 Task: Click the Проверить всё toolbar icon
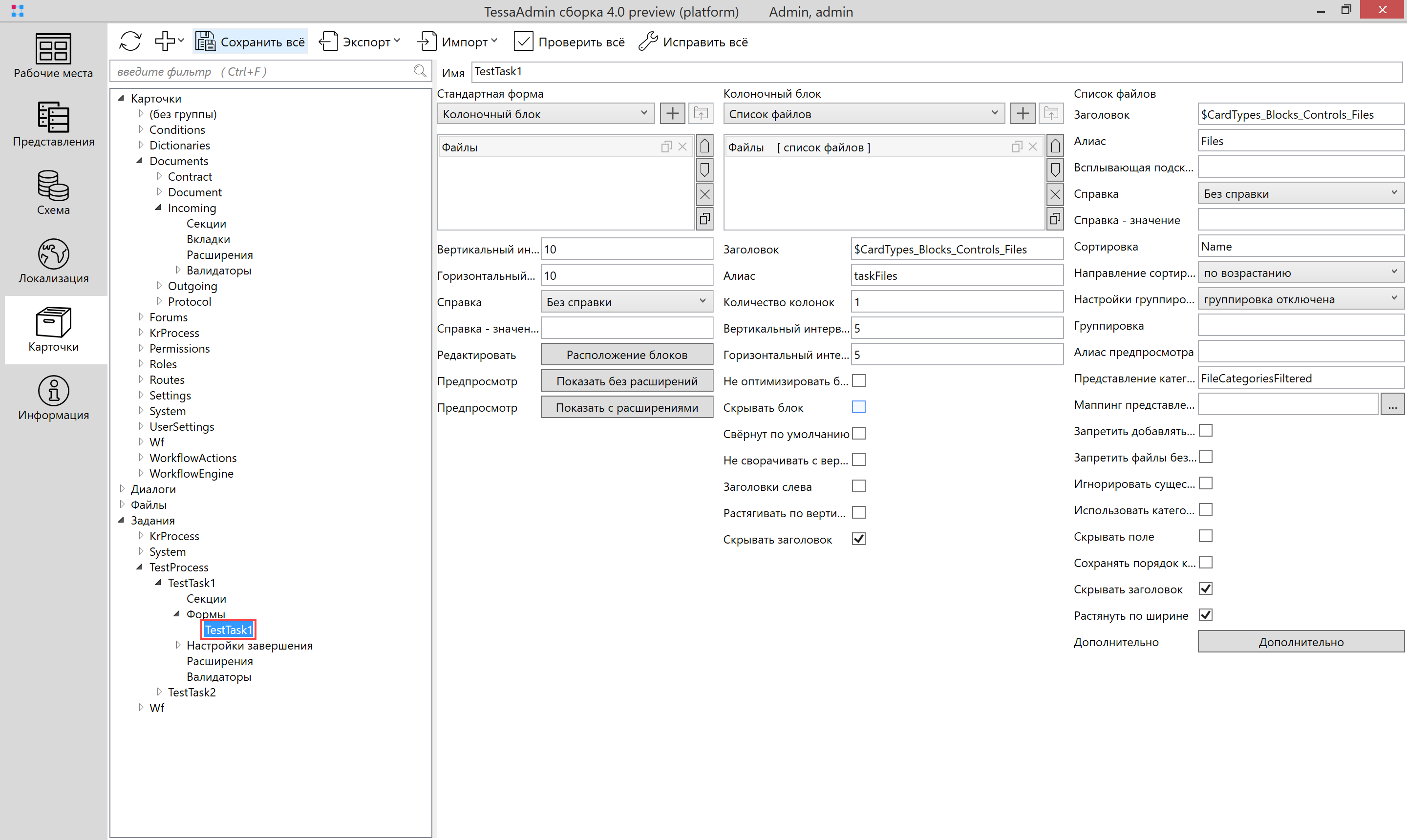(x=523, y=42)
